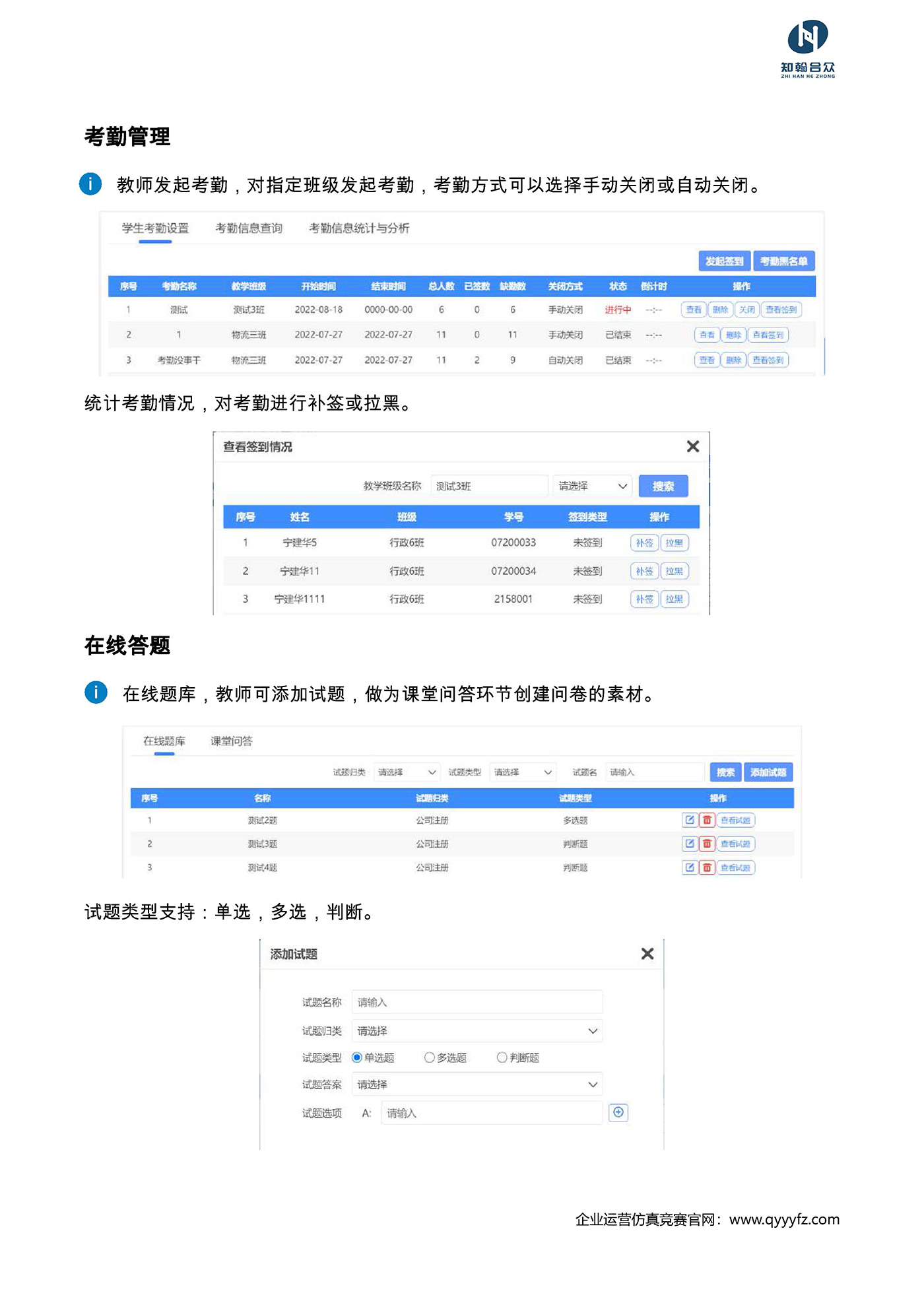Select the 单选题 radio button

tap(357, 1057)
